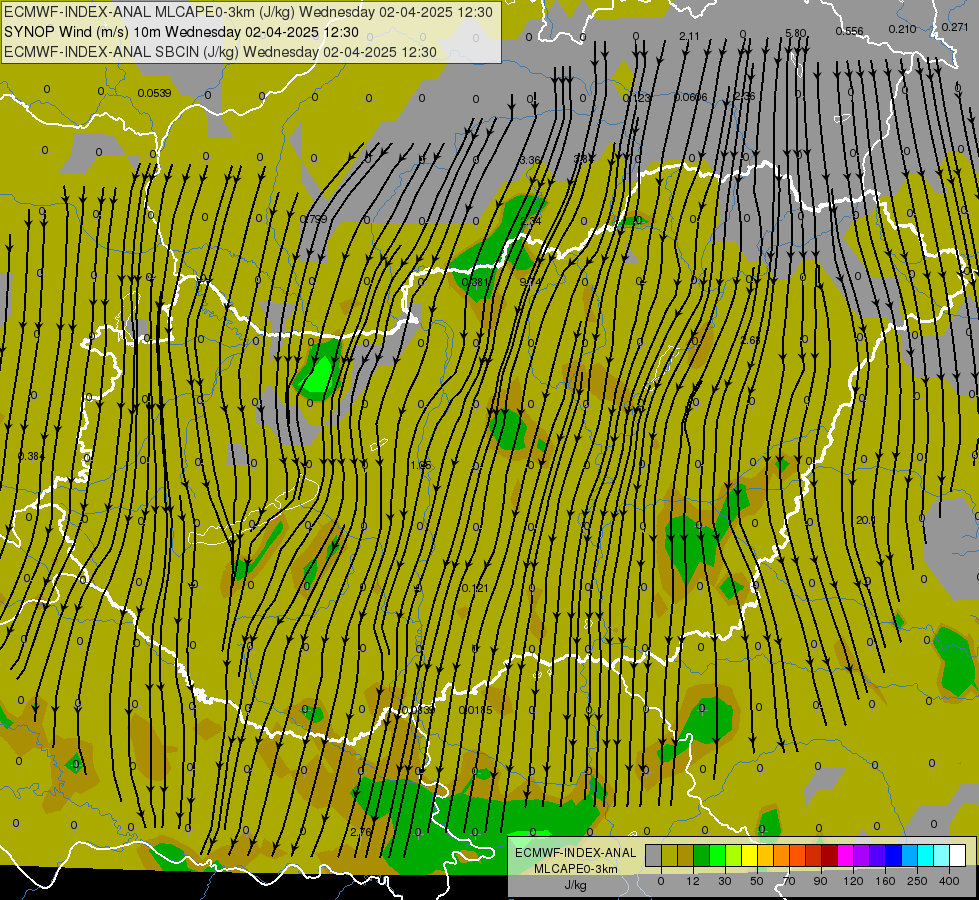Click the dark red legend swatch
Viewport: 979px width, 900px height.
(830, 855)
